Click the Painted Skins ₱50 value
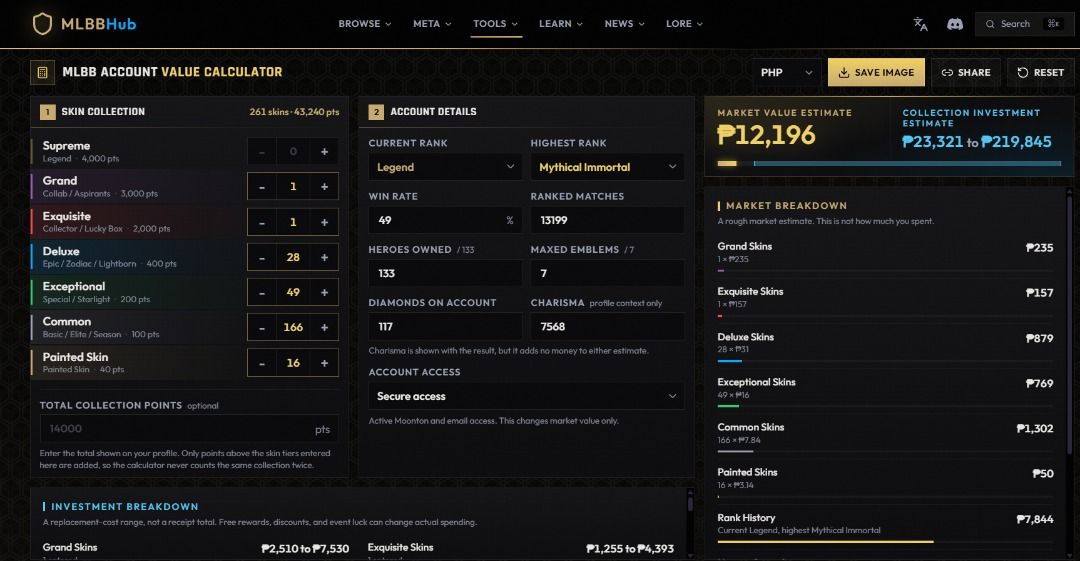Screen dimensions: 1080x561 point(1043,473)
